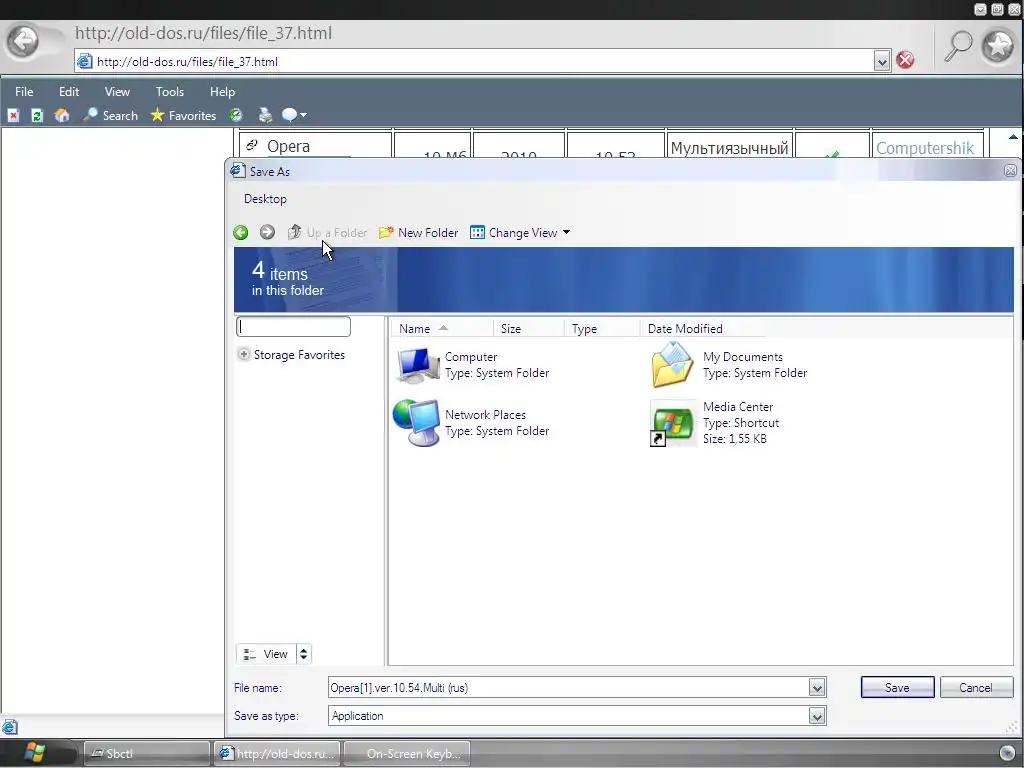Switch to old-dos.ru browser taskbar item

pos(277,754)
